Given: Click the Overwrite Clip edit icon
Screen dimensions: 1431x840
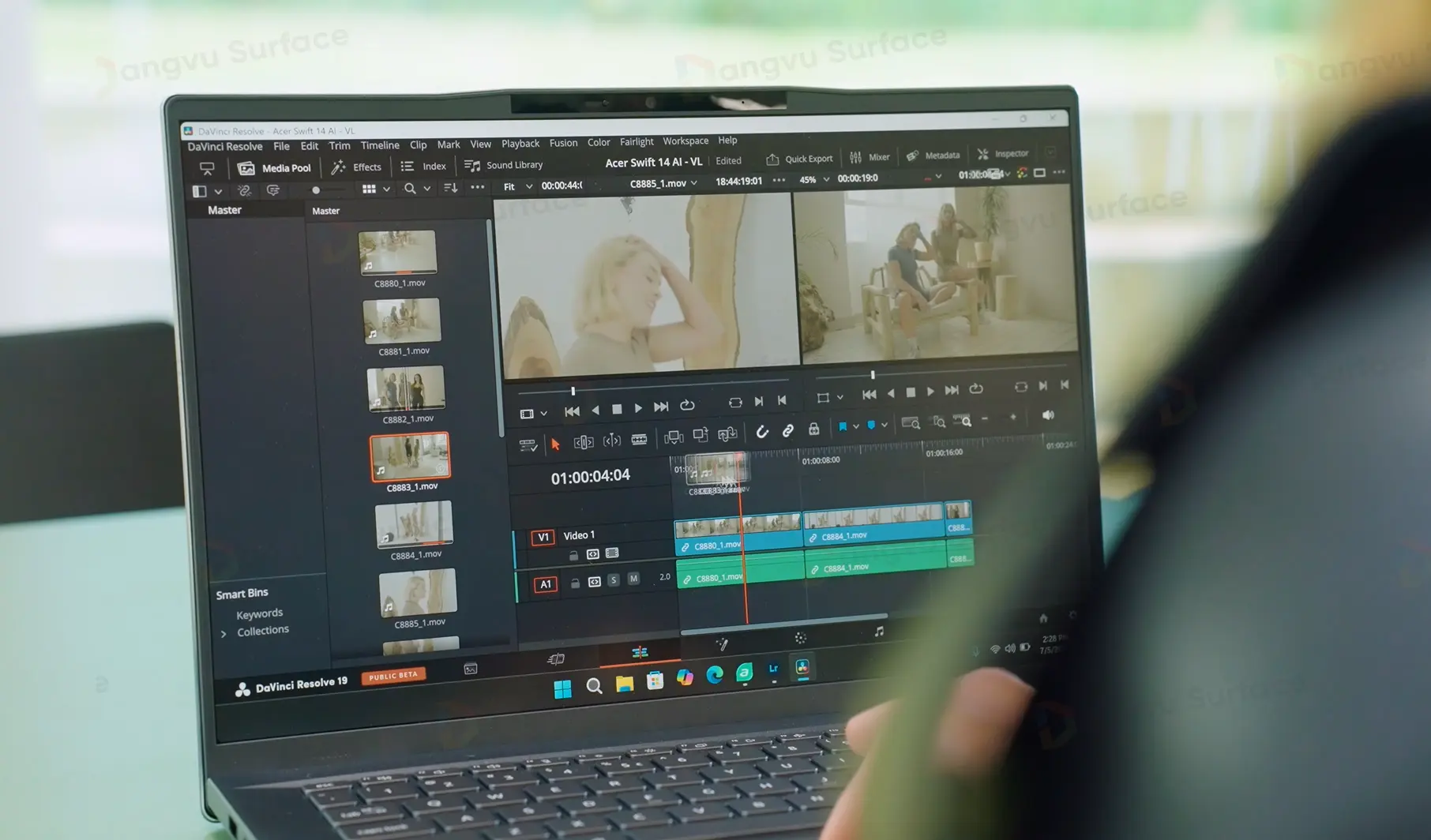Looking at the screenshot, I should tap(700, 435).
